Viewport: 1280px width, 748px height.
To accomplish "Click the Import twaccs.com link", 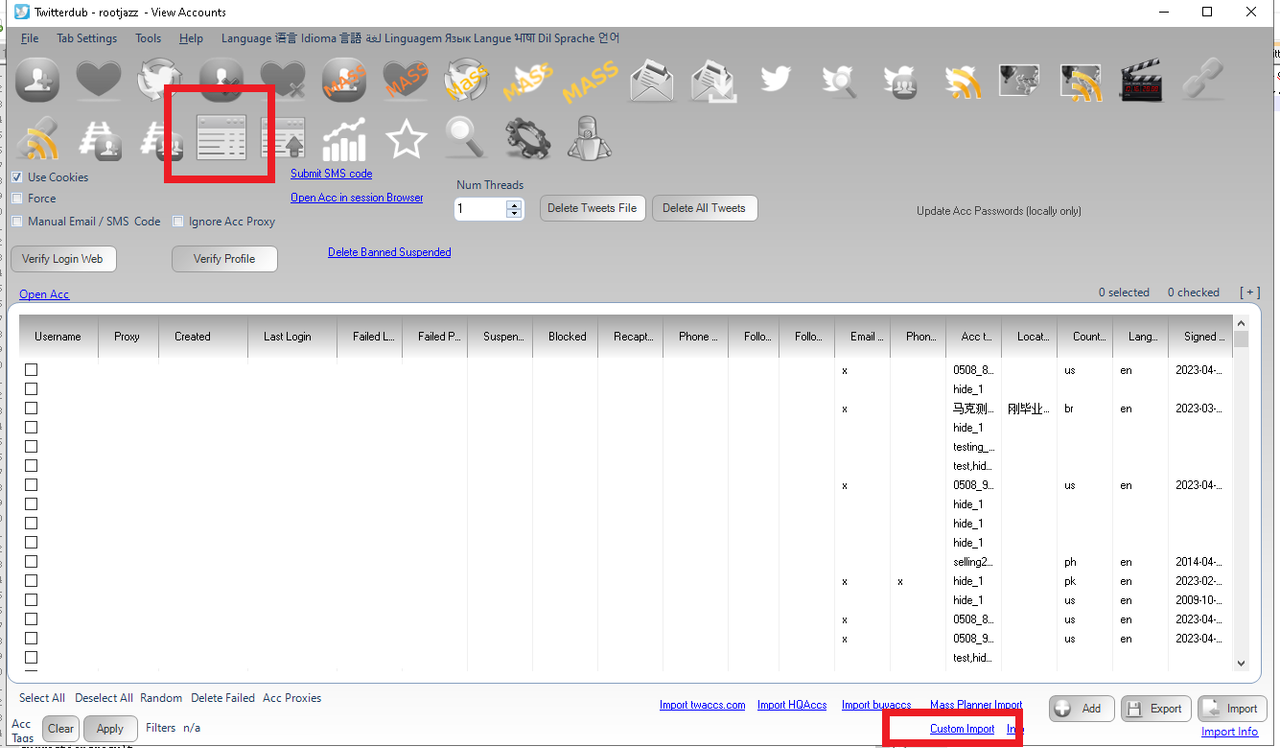I will coord(702,705).
